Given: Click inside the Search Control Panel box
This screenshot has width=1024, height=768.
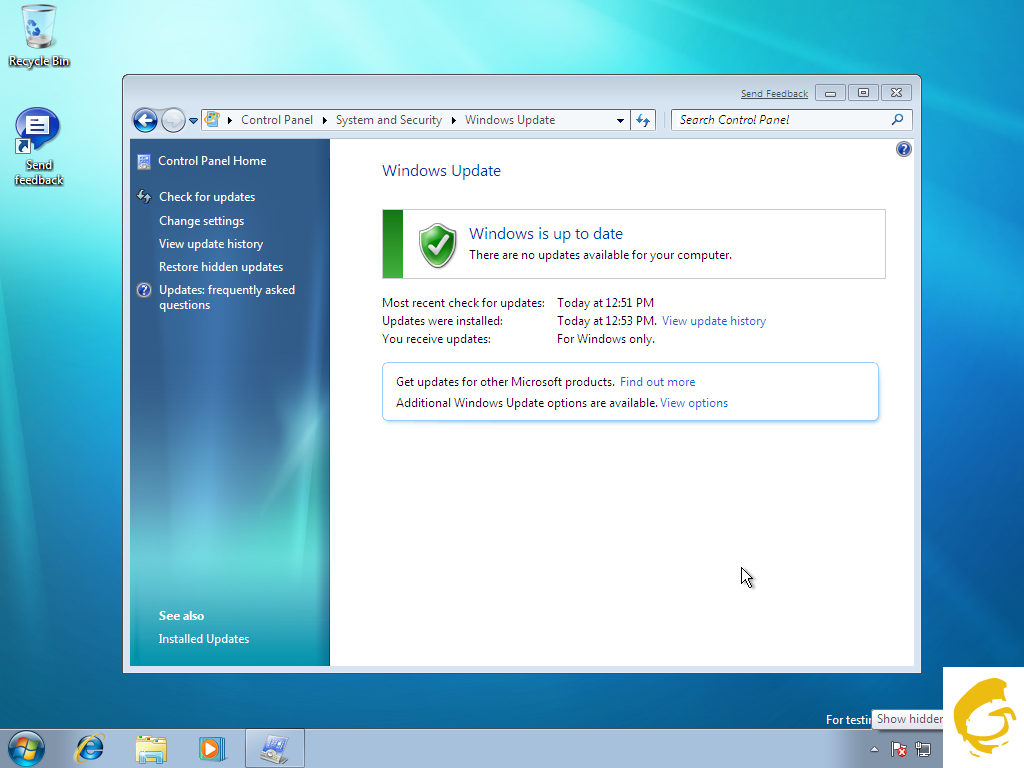Looking at the screenshot, I should coord(780,120).
